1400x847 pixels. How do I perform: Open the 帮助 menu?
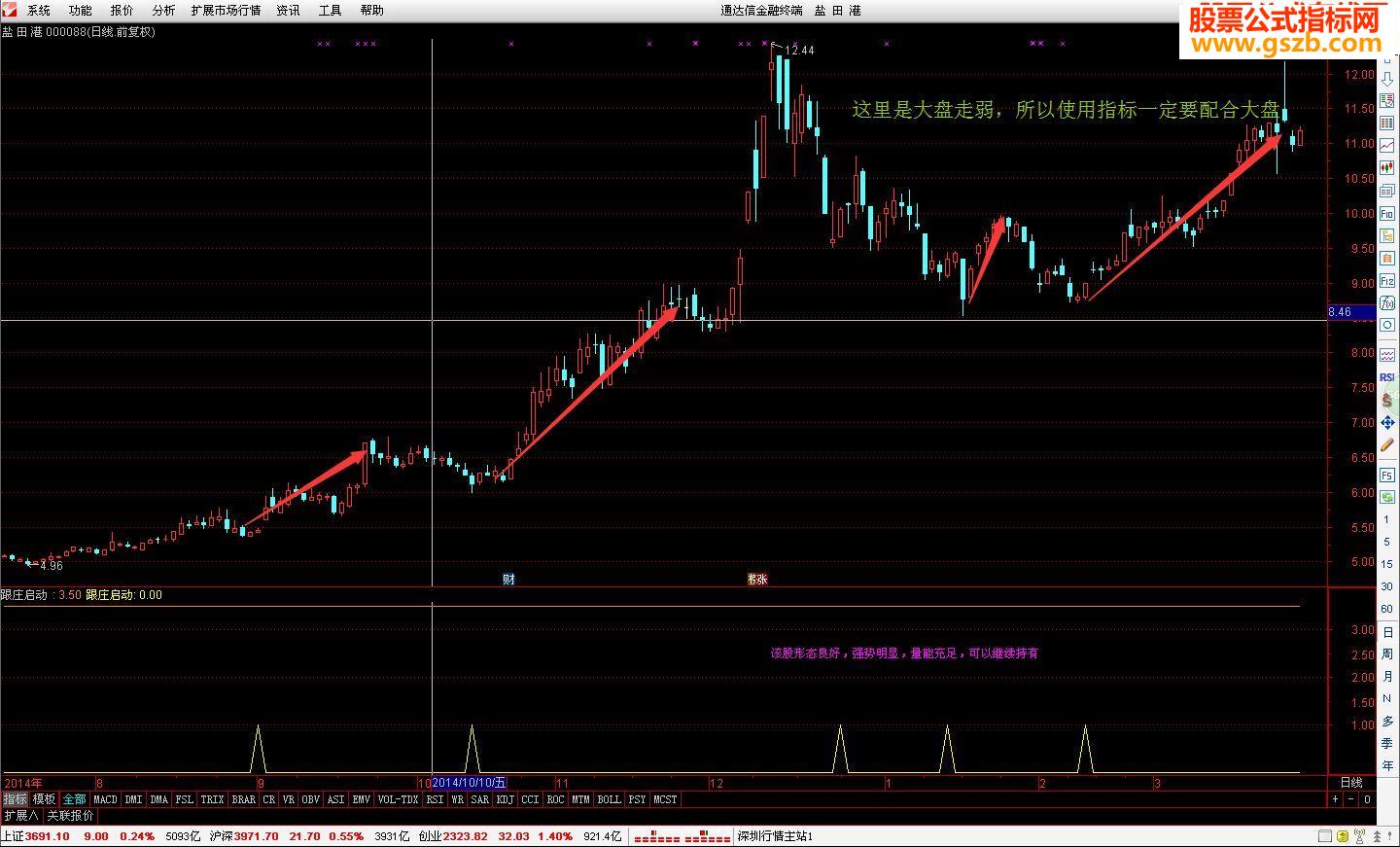371,10
